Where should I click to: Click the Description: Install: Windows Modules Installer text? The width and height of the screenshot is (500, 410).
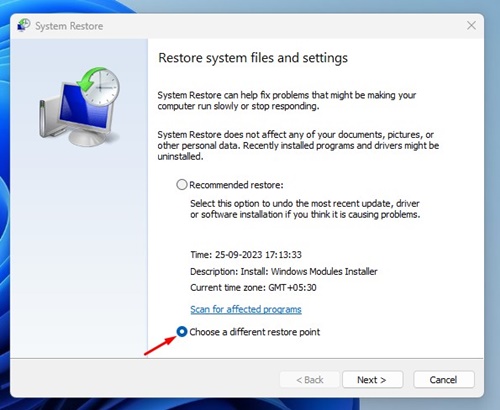click(284, 271)
